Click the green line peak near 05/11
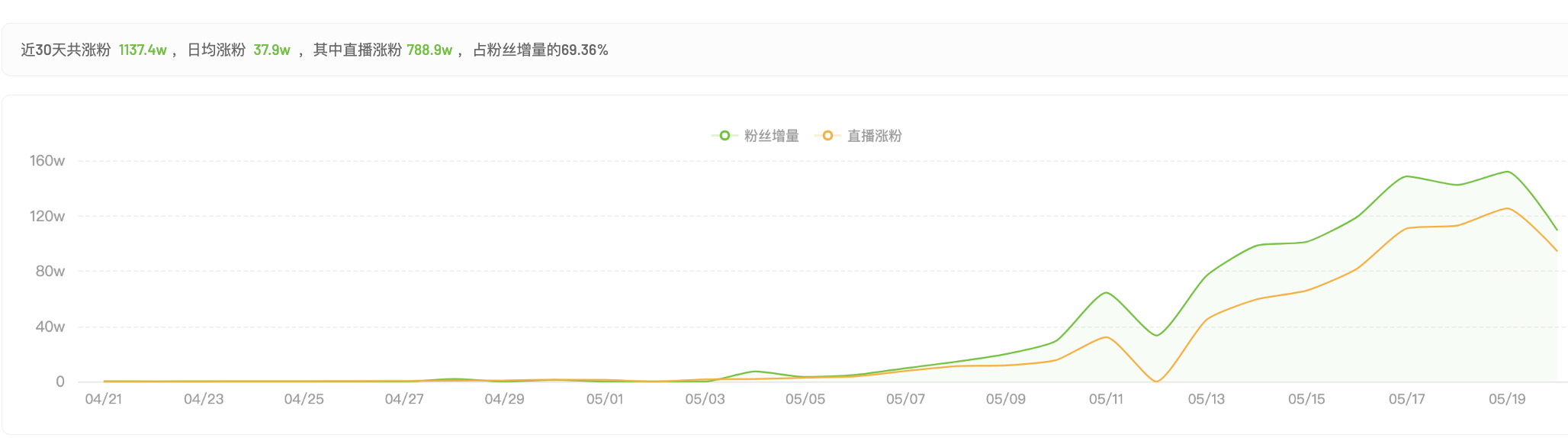Screen dimensions: 1568x438 click(x=1106, y=293)
